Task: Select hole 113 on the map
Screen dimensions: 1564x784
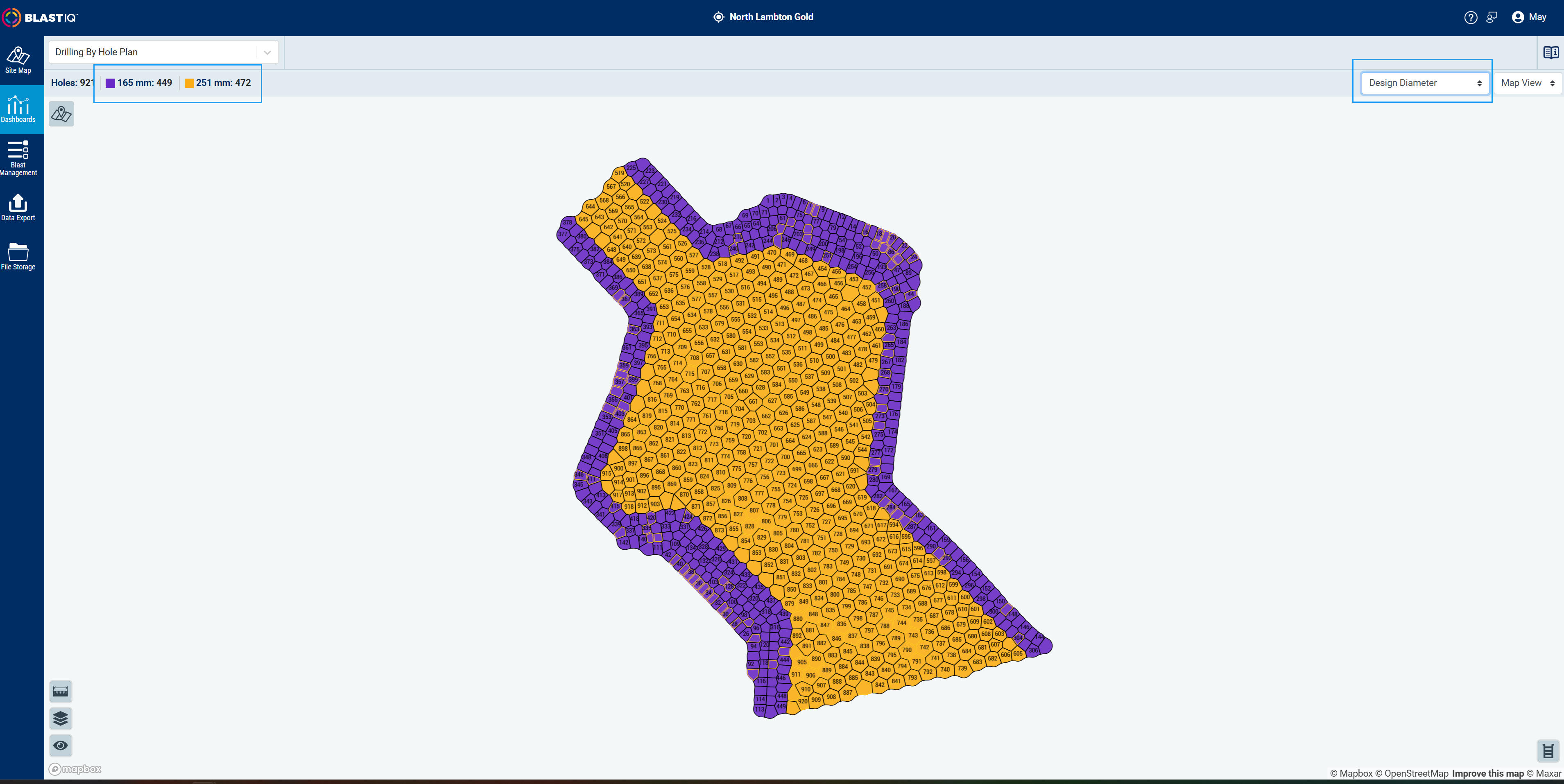Action: coord(760,709)
